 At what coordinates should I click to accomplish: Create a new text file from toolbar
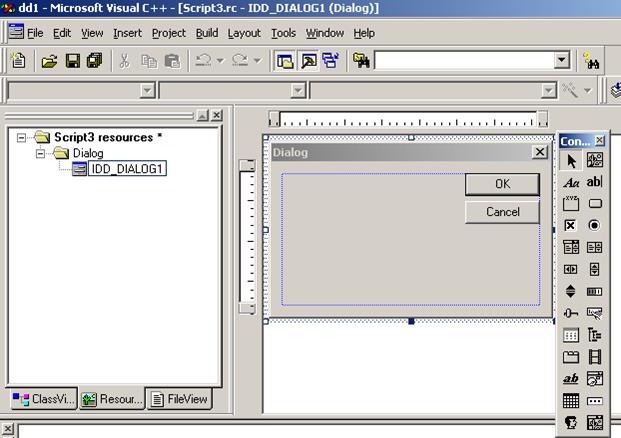click(x=18, y=61)
